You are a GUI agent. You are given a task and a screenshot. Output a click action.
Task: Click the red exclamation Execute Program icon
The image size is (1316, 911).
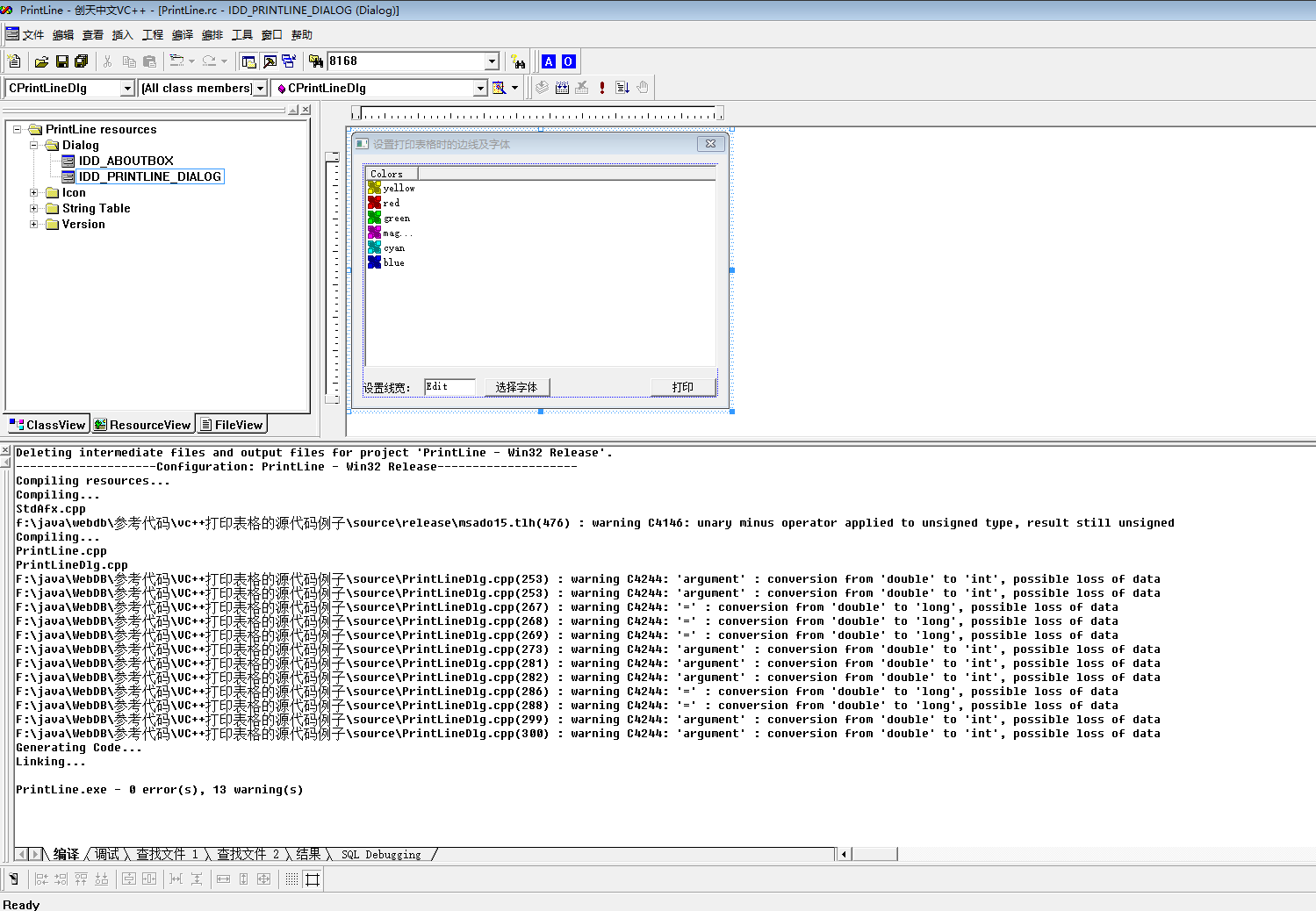[602, 88]
